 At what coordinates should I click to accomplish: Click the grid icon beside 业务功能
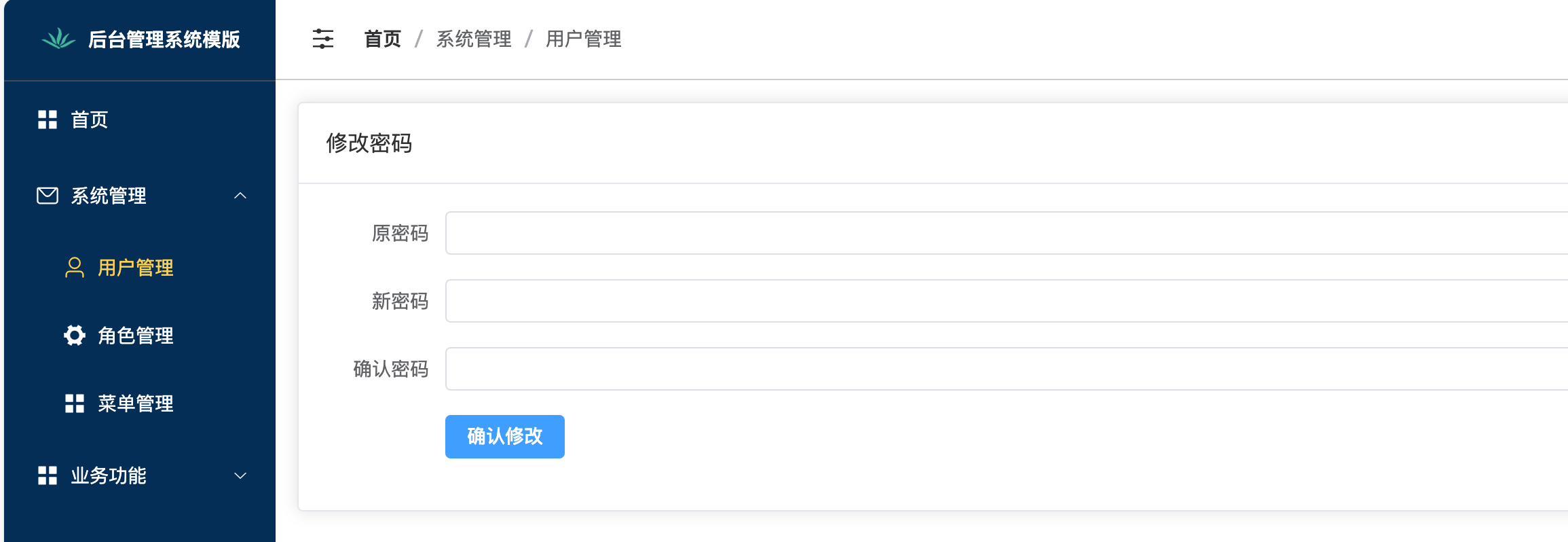pos(48,475)
